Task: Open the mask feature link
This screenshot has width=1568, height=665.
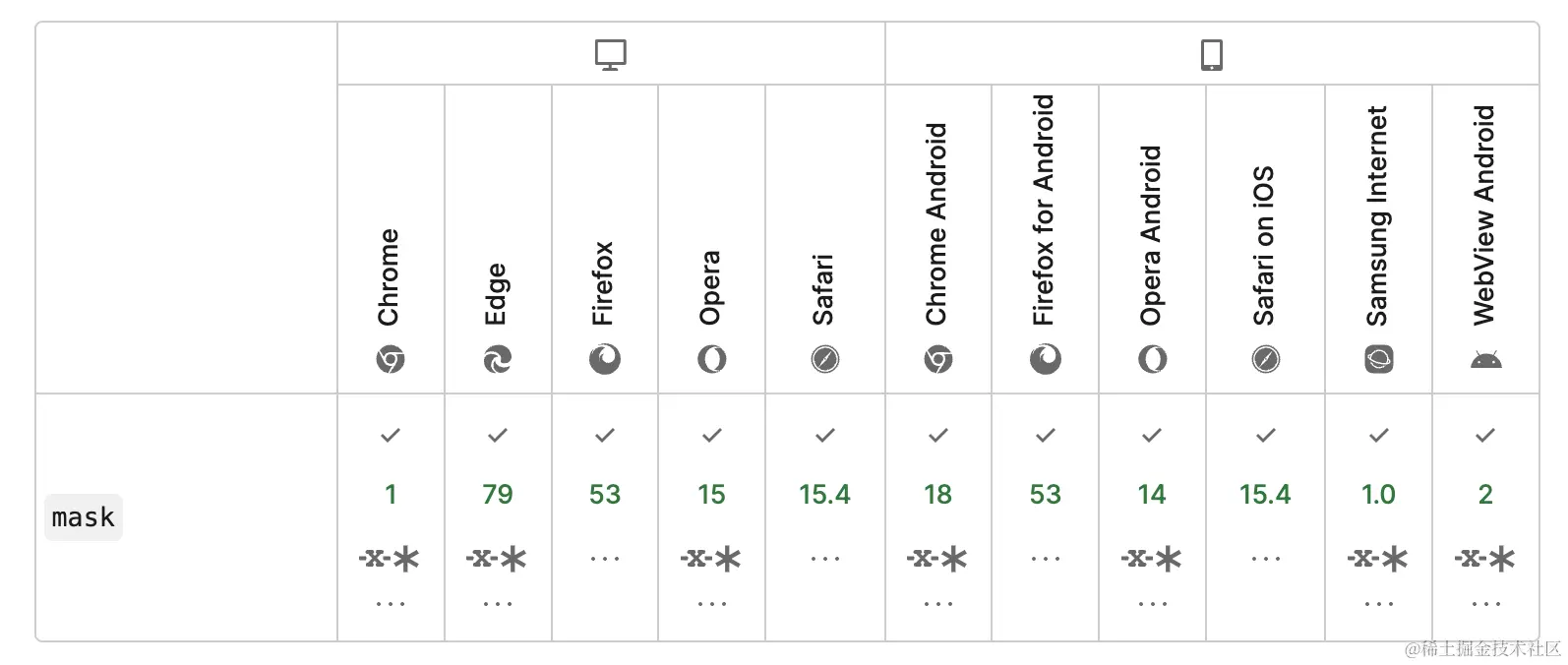Action: [x=84, y=517]
